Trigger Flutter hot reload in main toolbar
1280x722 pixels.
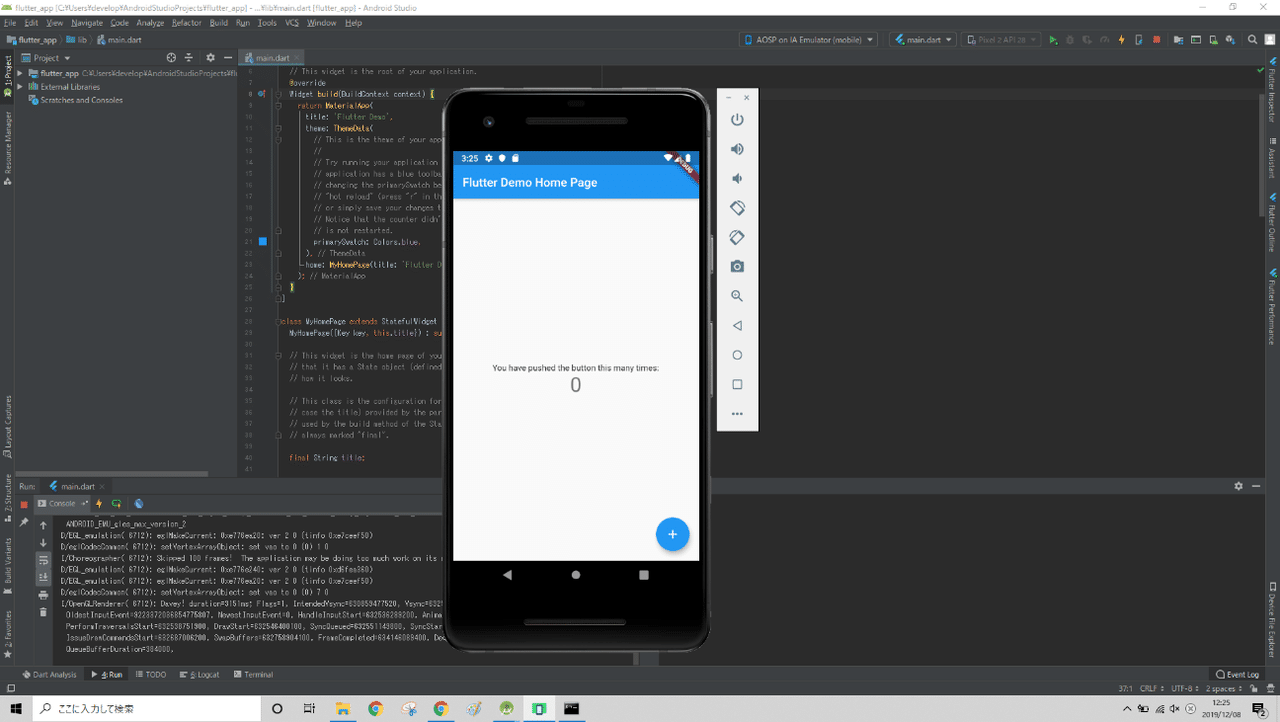click(1121, 40)
